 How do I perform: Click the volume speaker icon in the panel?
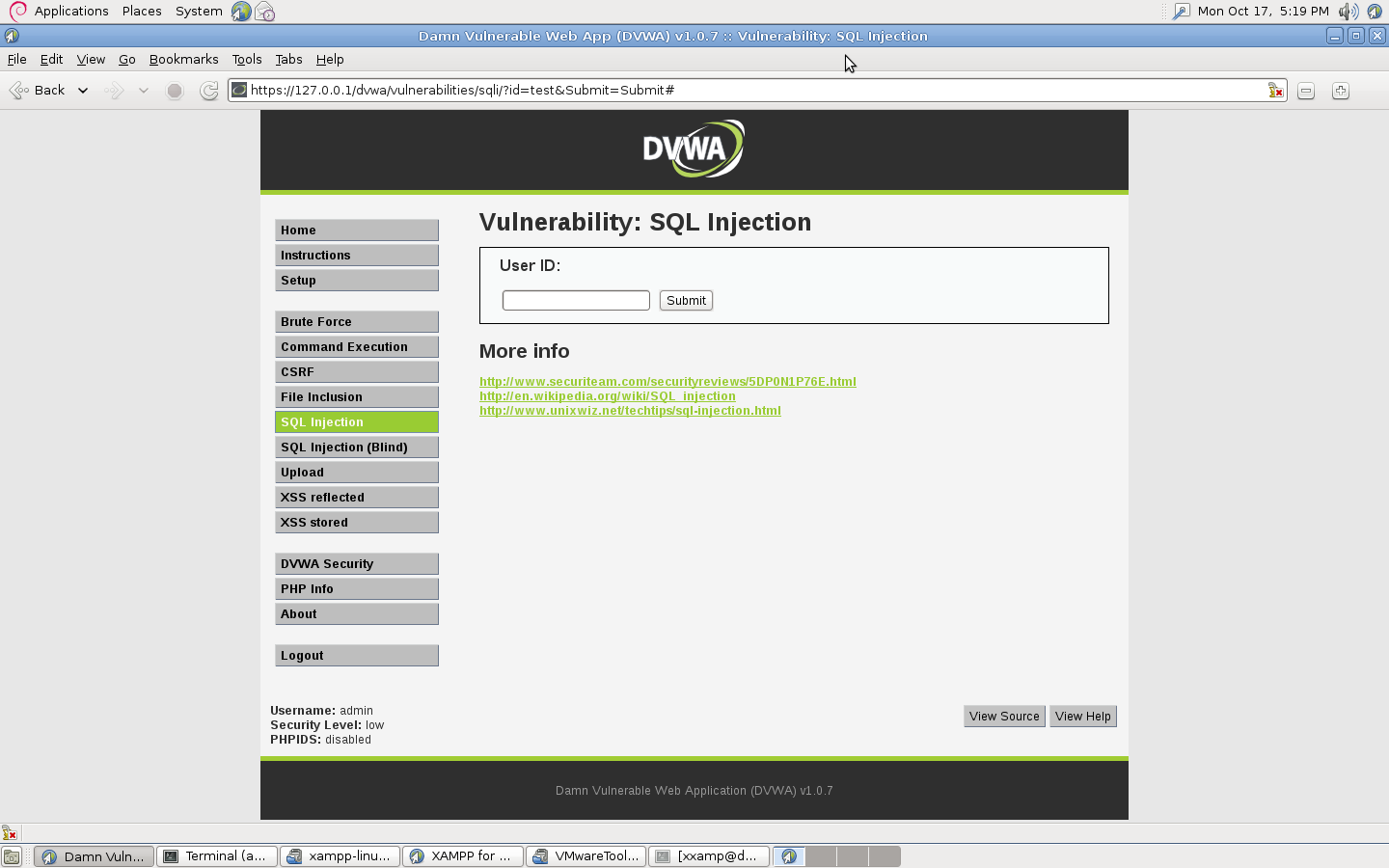pos(1348,11)
